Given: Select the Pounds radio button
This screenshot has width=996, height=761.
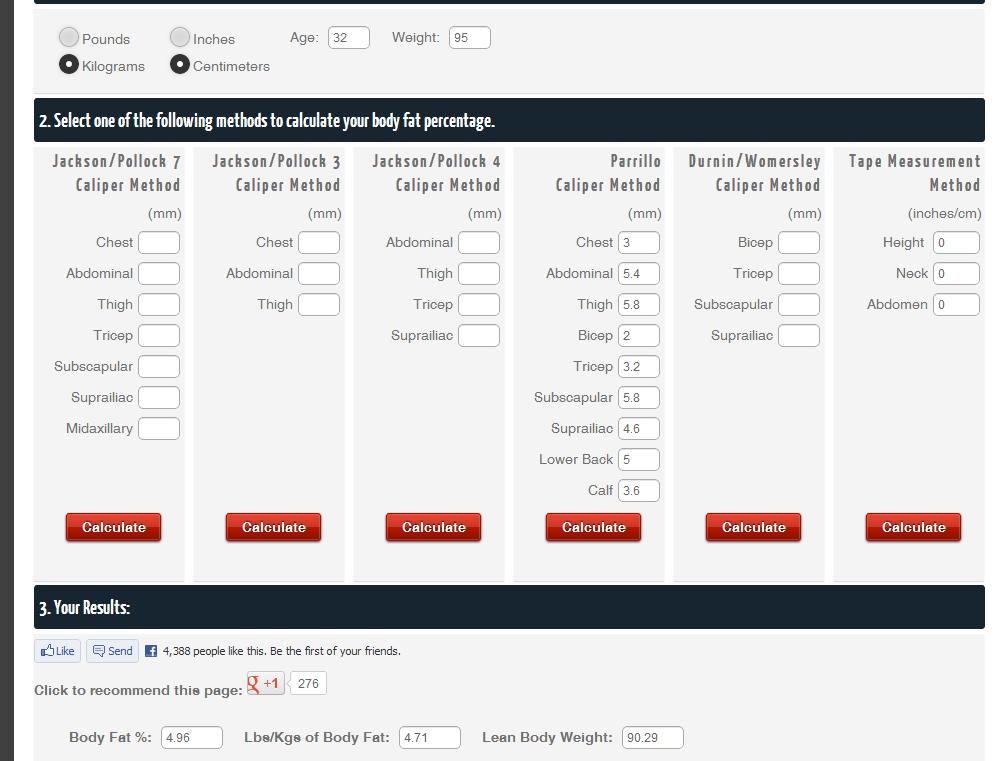Looking at the screenshot, I should (x=69, y=38).
